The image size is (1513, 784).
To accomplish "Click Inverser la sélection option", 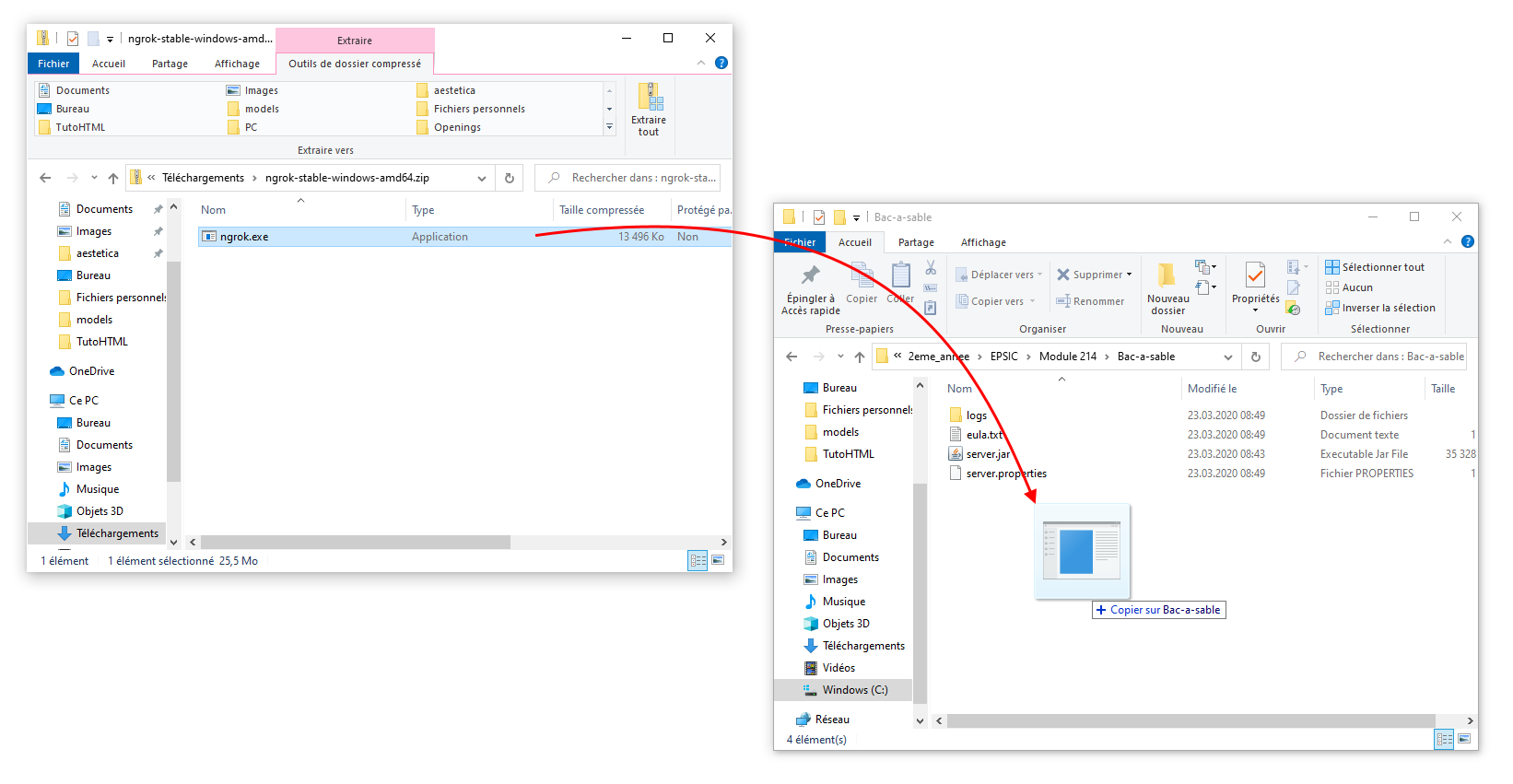I will 1380,308.
